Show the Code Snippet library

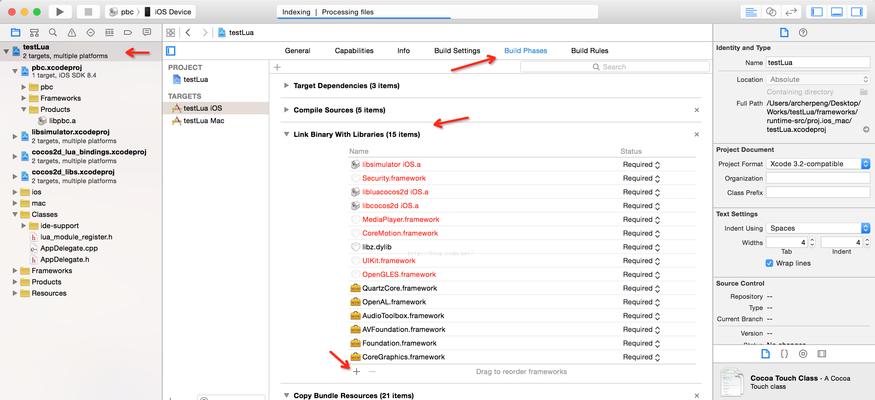click(784, 354)
